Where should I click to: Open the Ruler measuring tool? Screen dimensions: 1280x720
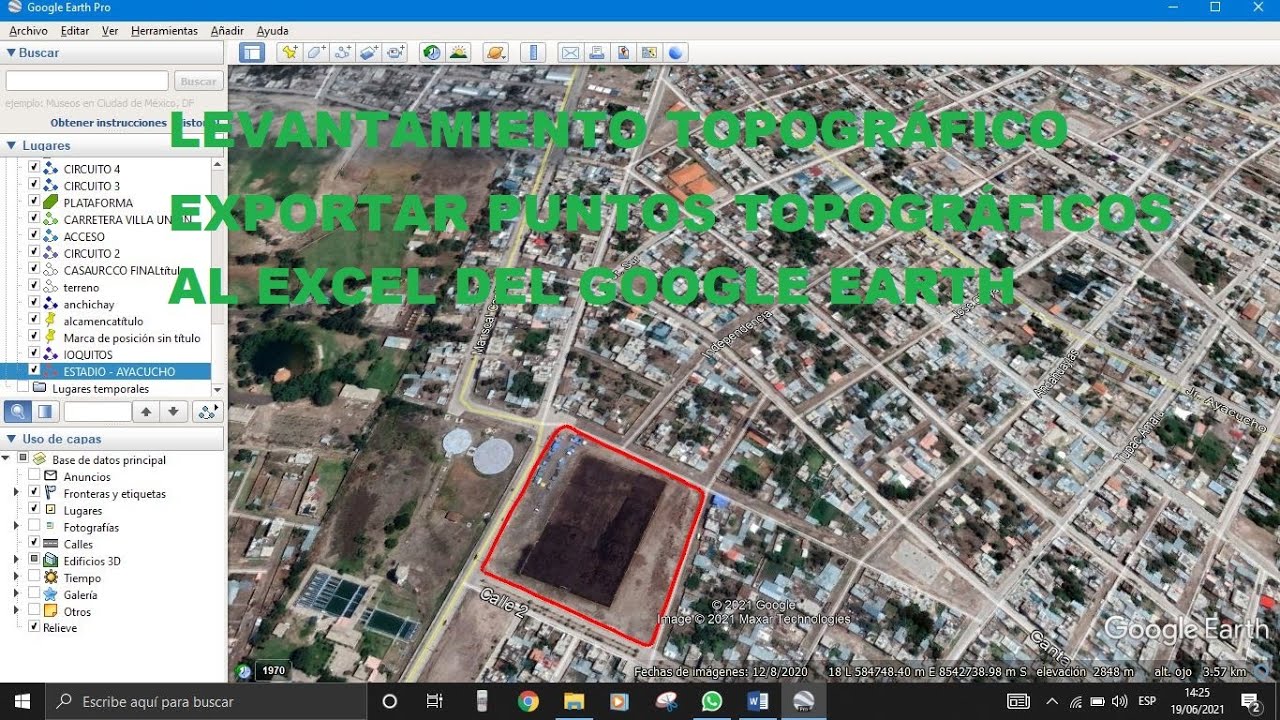point(532,53)
